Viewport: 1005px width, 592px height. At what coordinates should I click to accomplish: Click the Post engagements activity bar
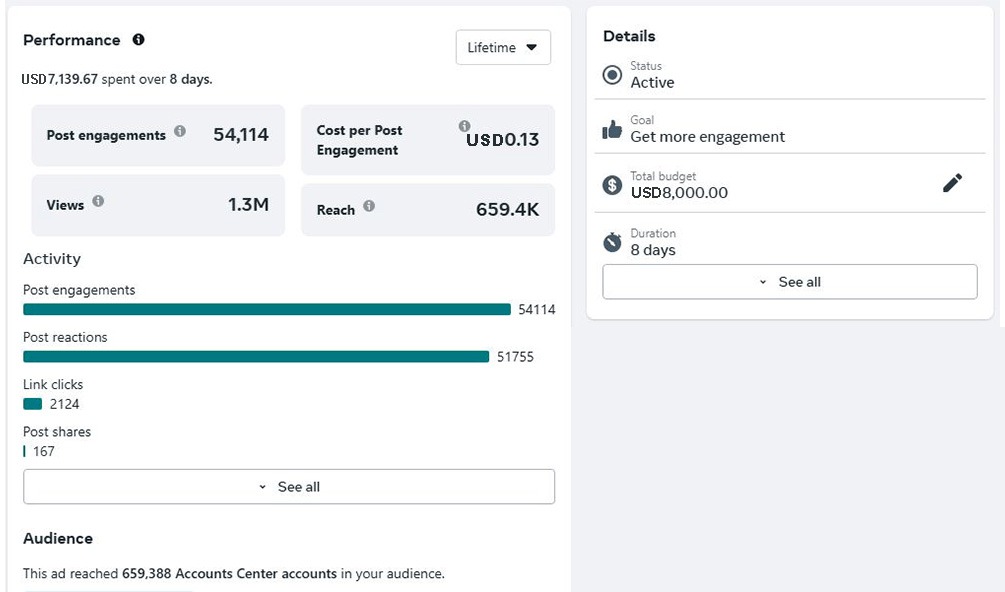point(266,310)
